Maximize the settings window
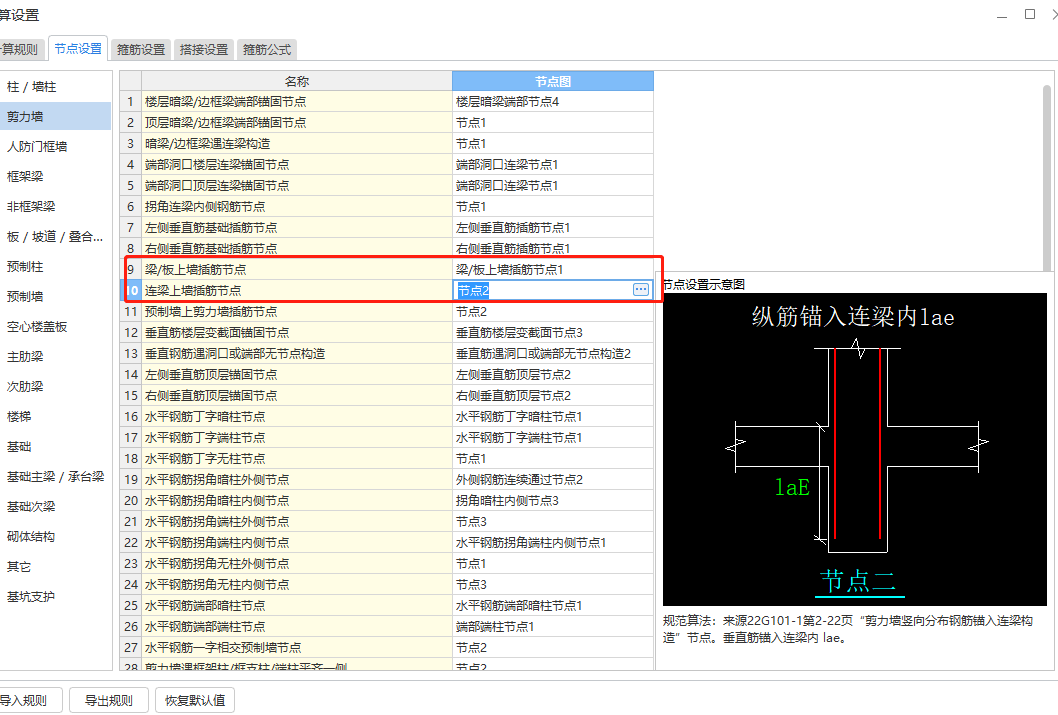1058x715 pixels. point(1030,14)
